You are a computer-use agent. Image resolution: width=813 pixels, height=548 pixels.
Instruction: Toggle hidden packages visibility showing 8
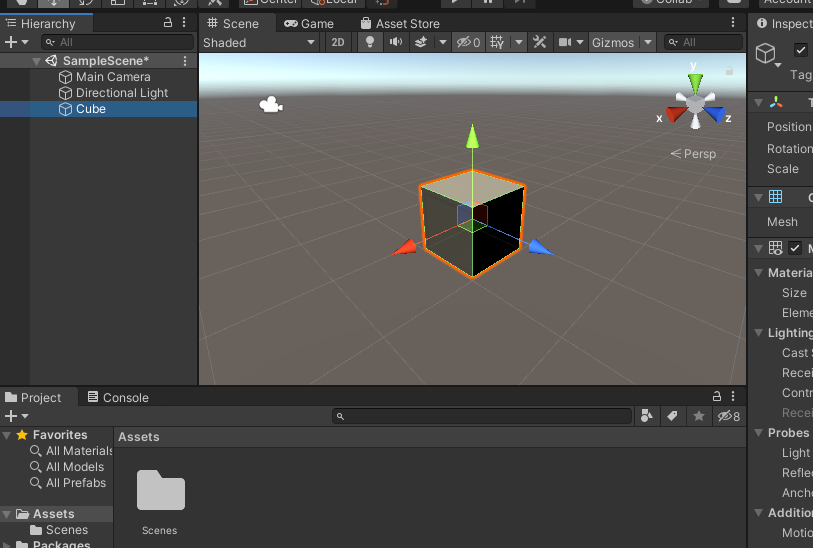728,416
